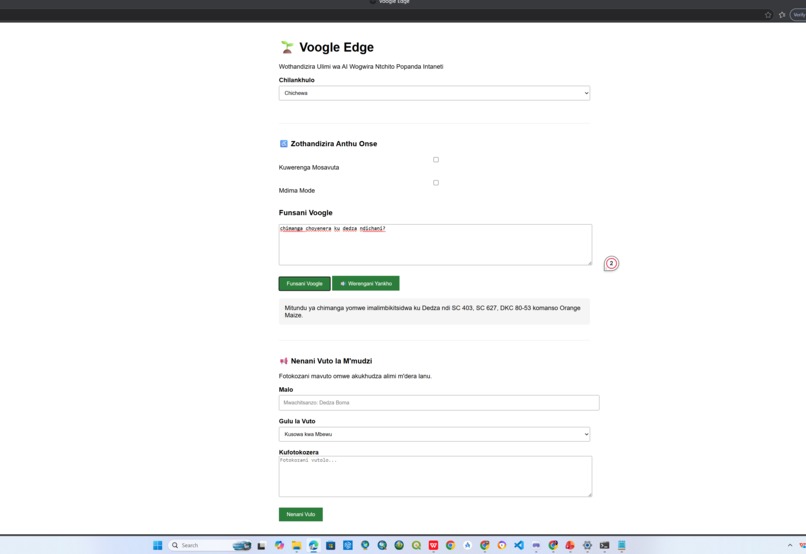Open Windows Settings gear on the taskbar

(x=587, y=545)
